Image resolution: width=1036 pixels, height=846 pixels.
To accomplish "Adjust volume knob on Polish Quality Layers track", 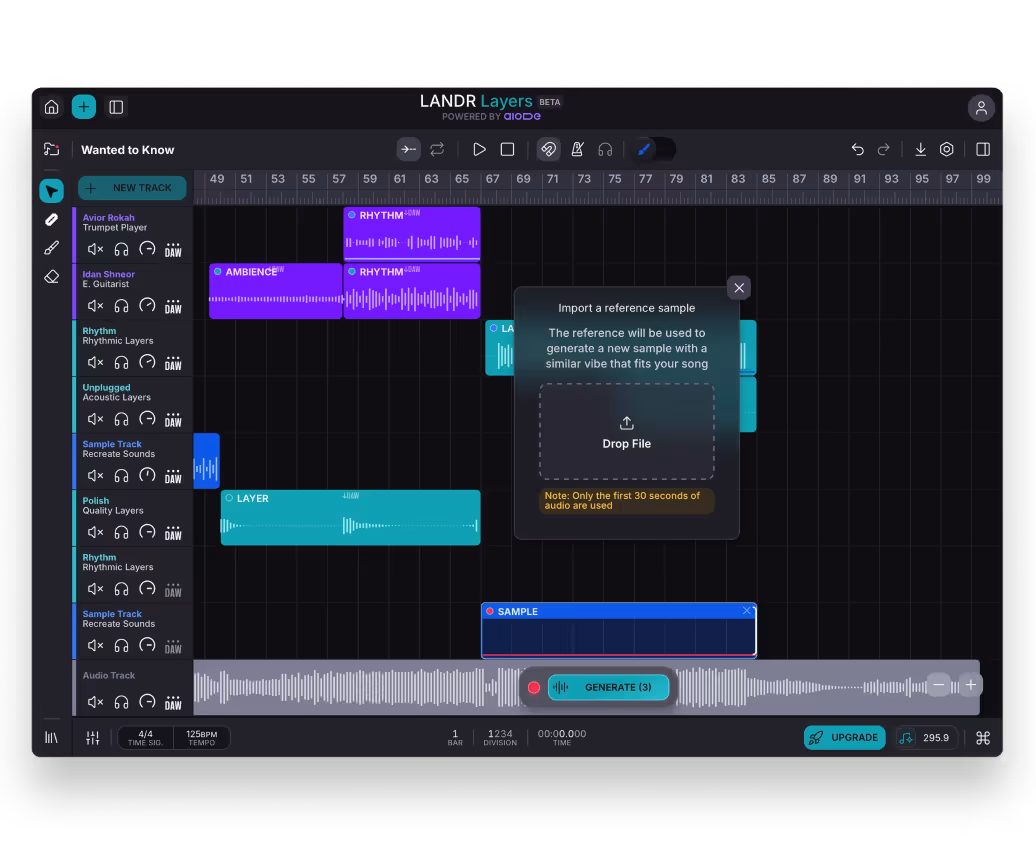I will (x=147, y=531).
